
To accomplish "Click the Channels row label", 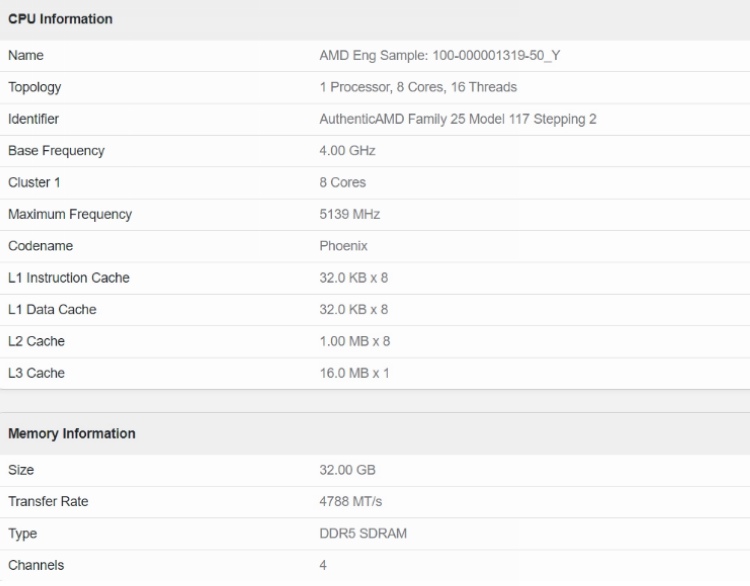I will pyautogui.click(x=35, y=565).
